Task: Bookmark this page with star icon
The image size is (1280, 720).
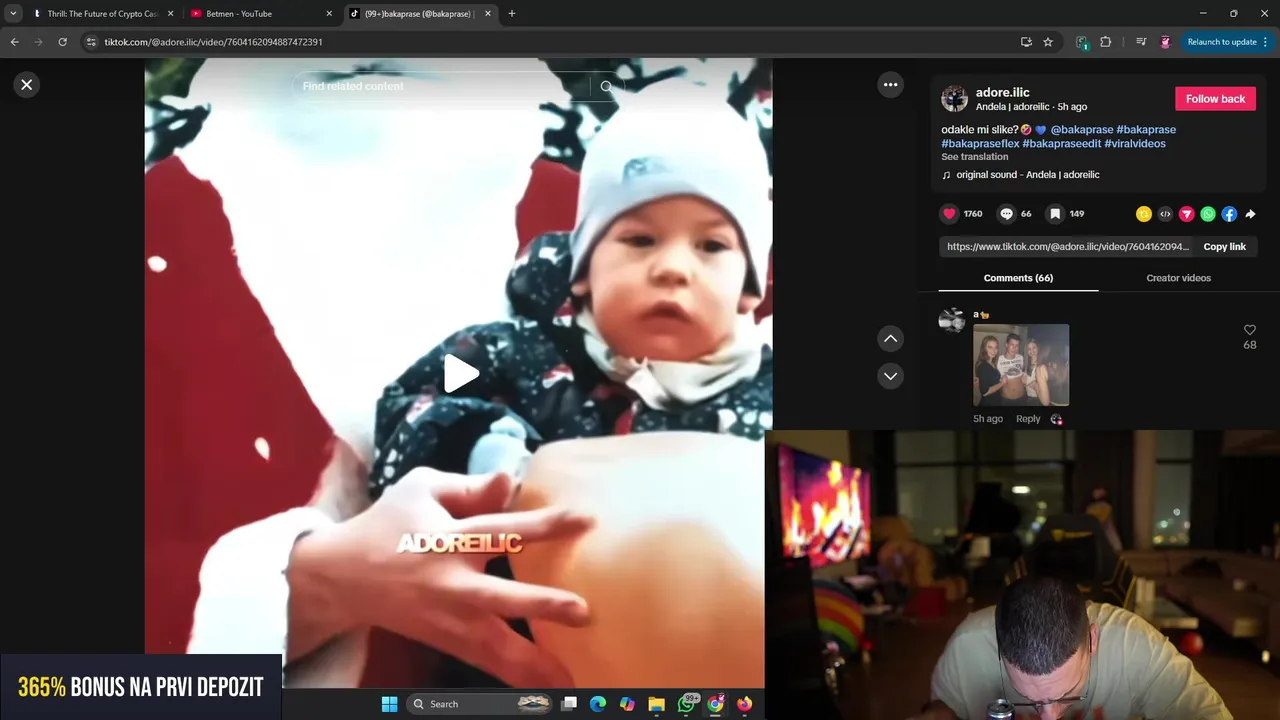Action: (x=1048, y=42)
